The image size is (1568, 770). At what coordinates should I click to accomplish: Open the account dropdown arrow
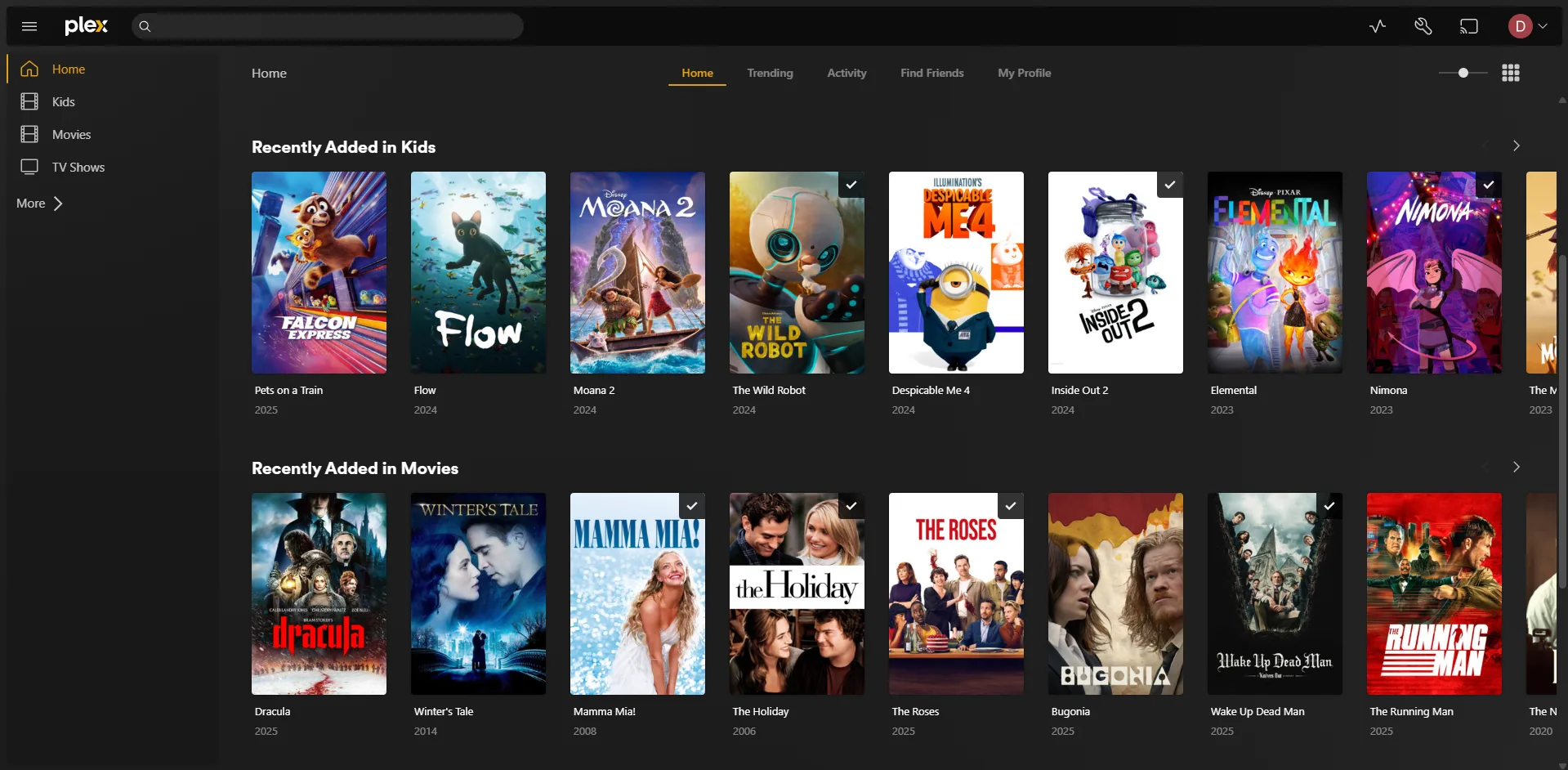pos(1543,26)
